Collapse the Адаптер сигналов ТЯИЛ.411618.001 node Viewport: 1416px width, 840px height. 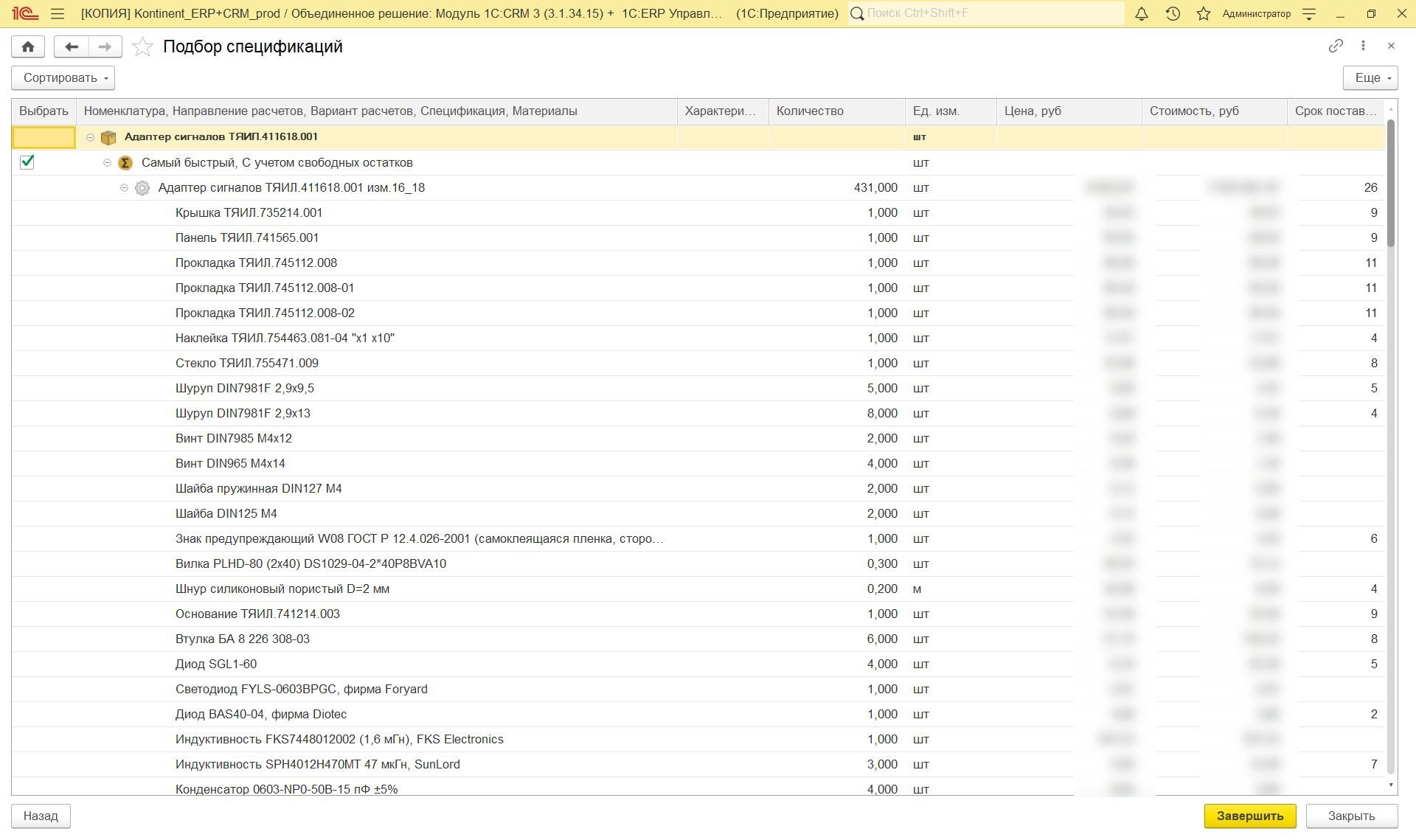pos(91,137)
